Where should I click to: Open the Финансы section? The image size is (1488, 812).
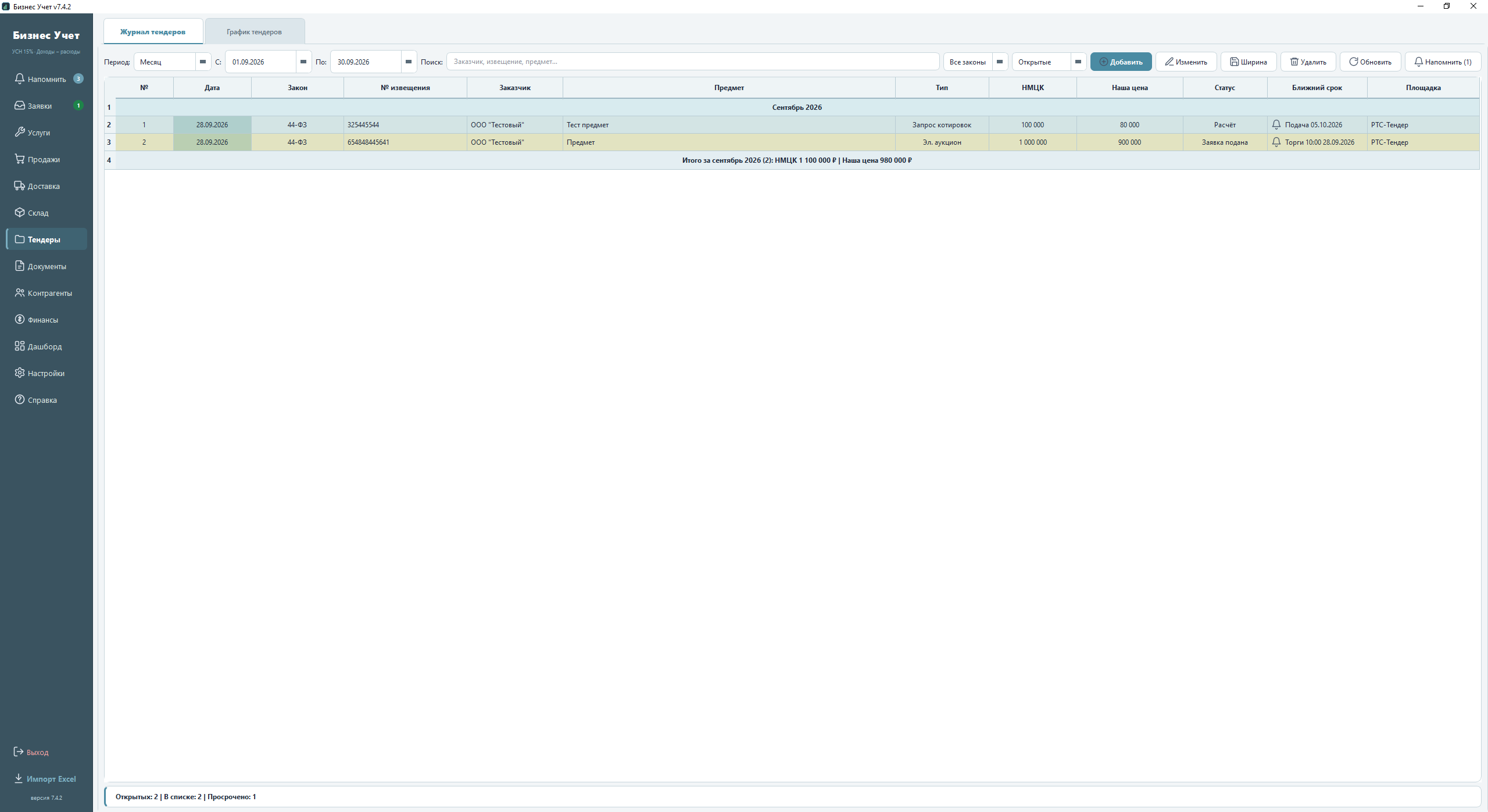click(46, 320)
